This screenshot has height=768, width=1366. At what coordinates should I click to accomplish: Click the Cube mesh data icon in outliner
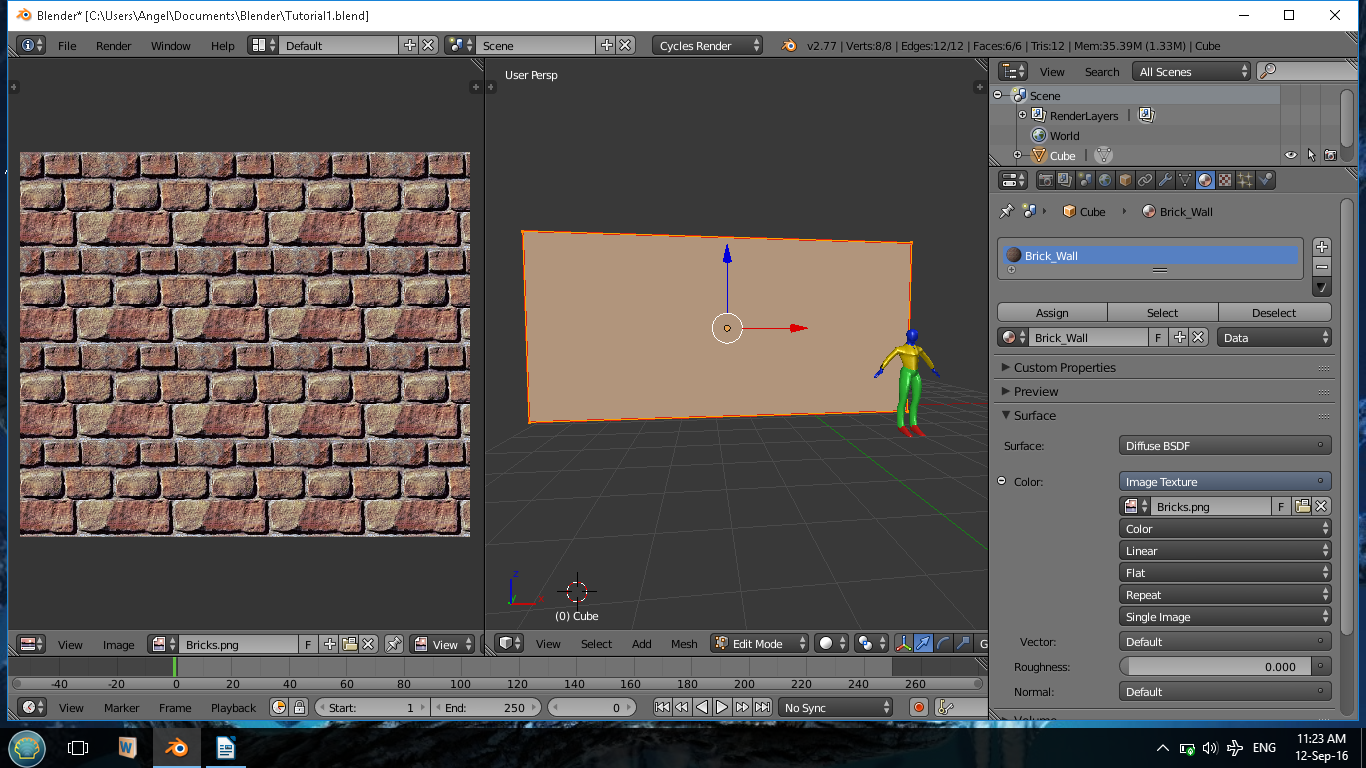coord(1103,155)
